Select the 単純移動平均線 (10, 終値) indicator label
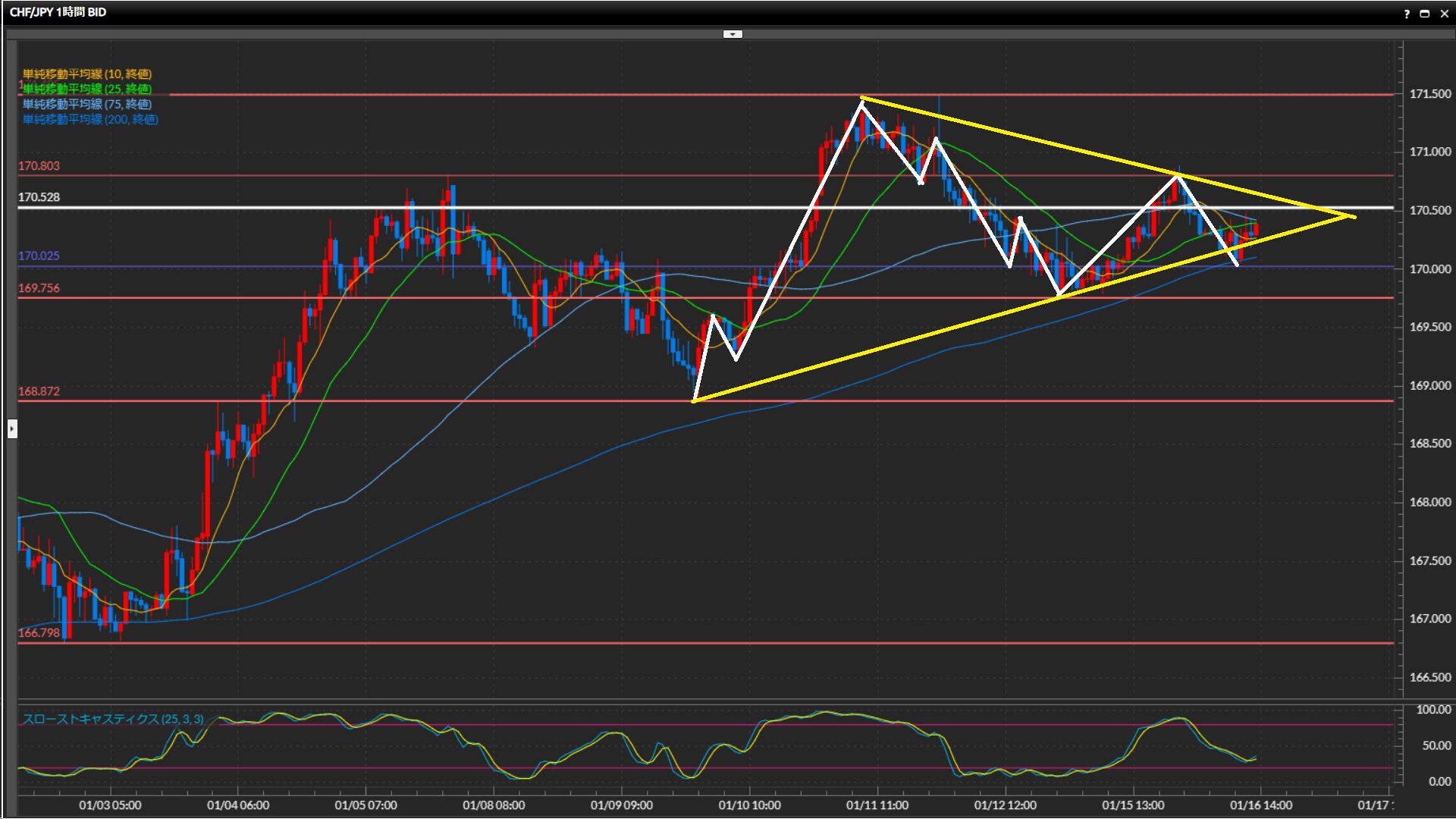This screenshot has width=1456, height=819. tap(86, 74)
